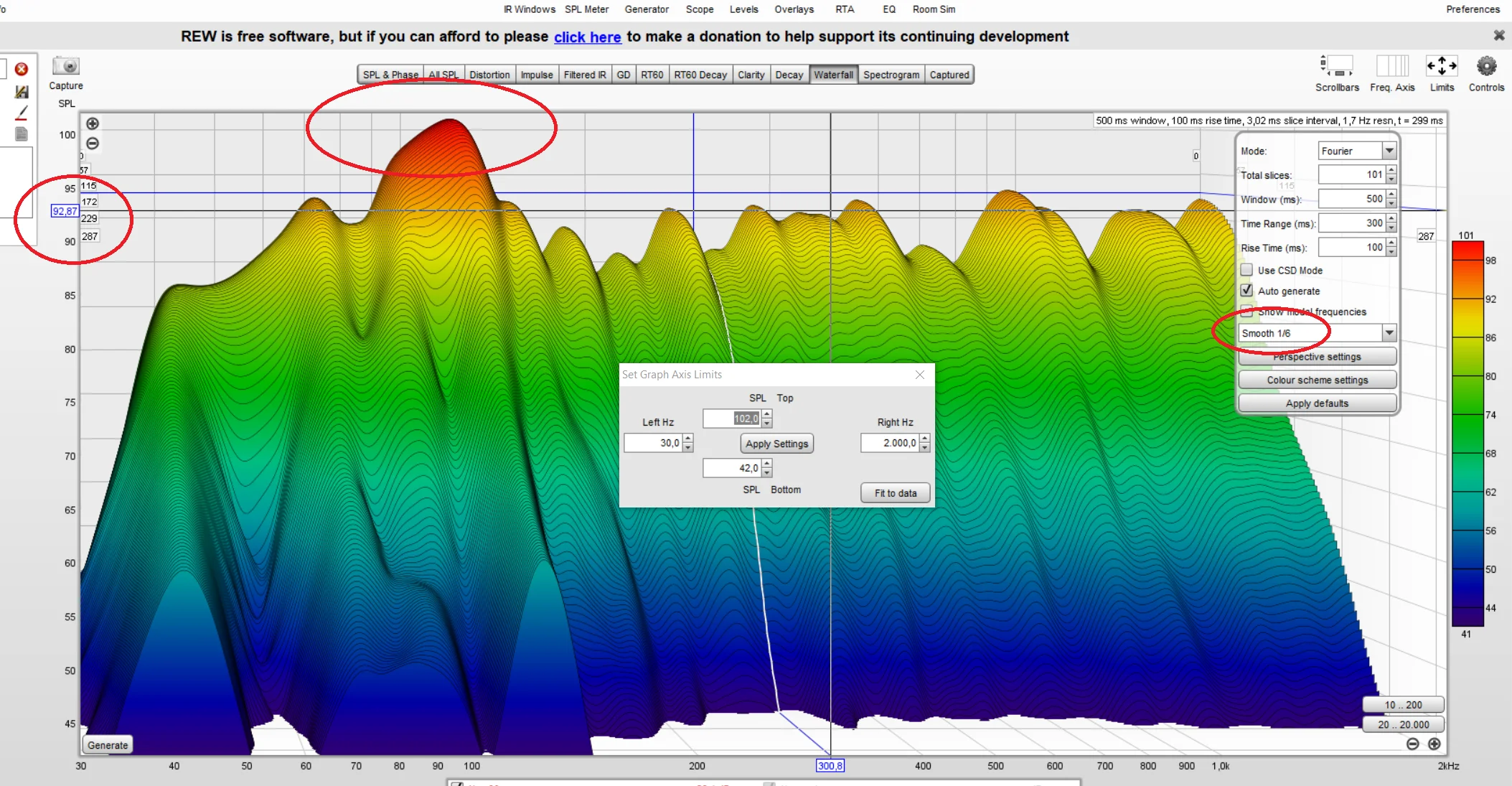Select the 10 .. 200 frequency range preset

coord(1403,705)
